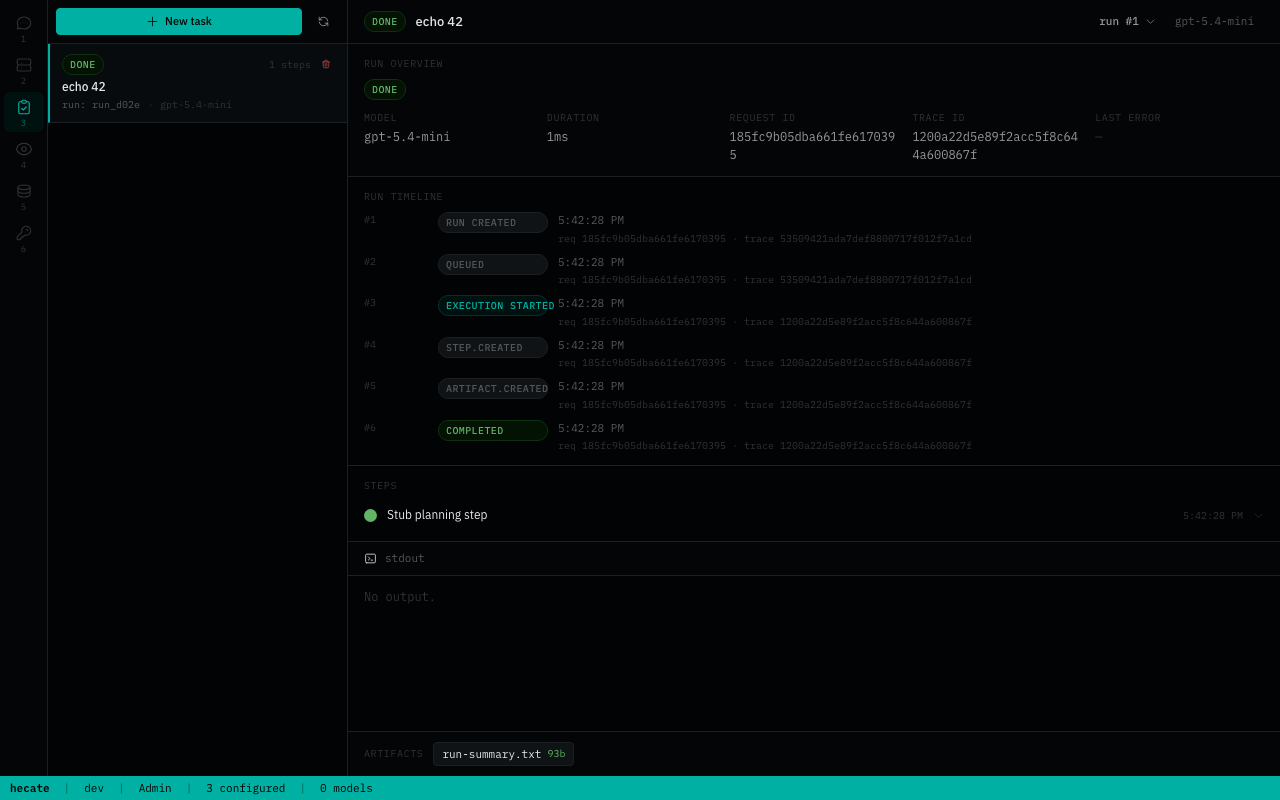This screenshot has height=800, width=1280.
Task: Open the run-summary.txt artifact
Action: (503, 754)
